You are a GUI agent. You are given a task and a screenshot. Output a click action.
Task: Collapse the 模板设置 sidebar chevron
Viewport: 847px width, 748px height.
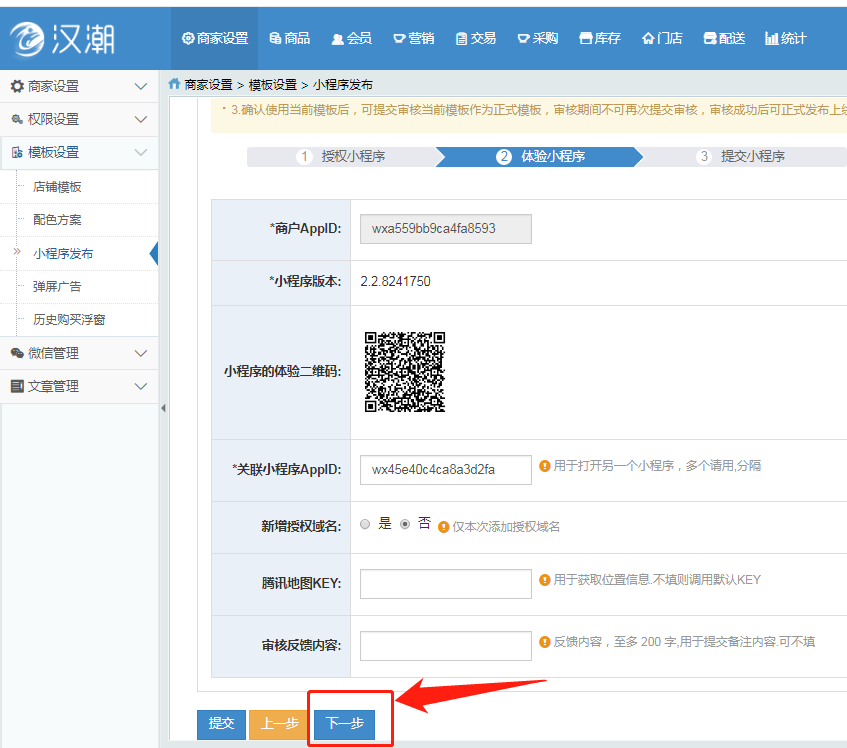pyautogui.click(x=141, y=152)
